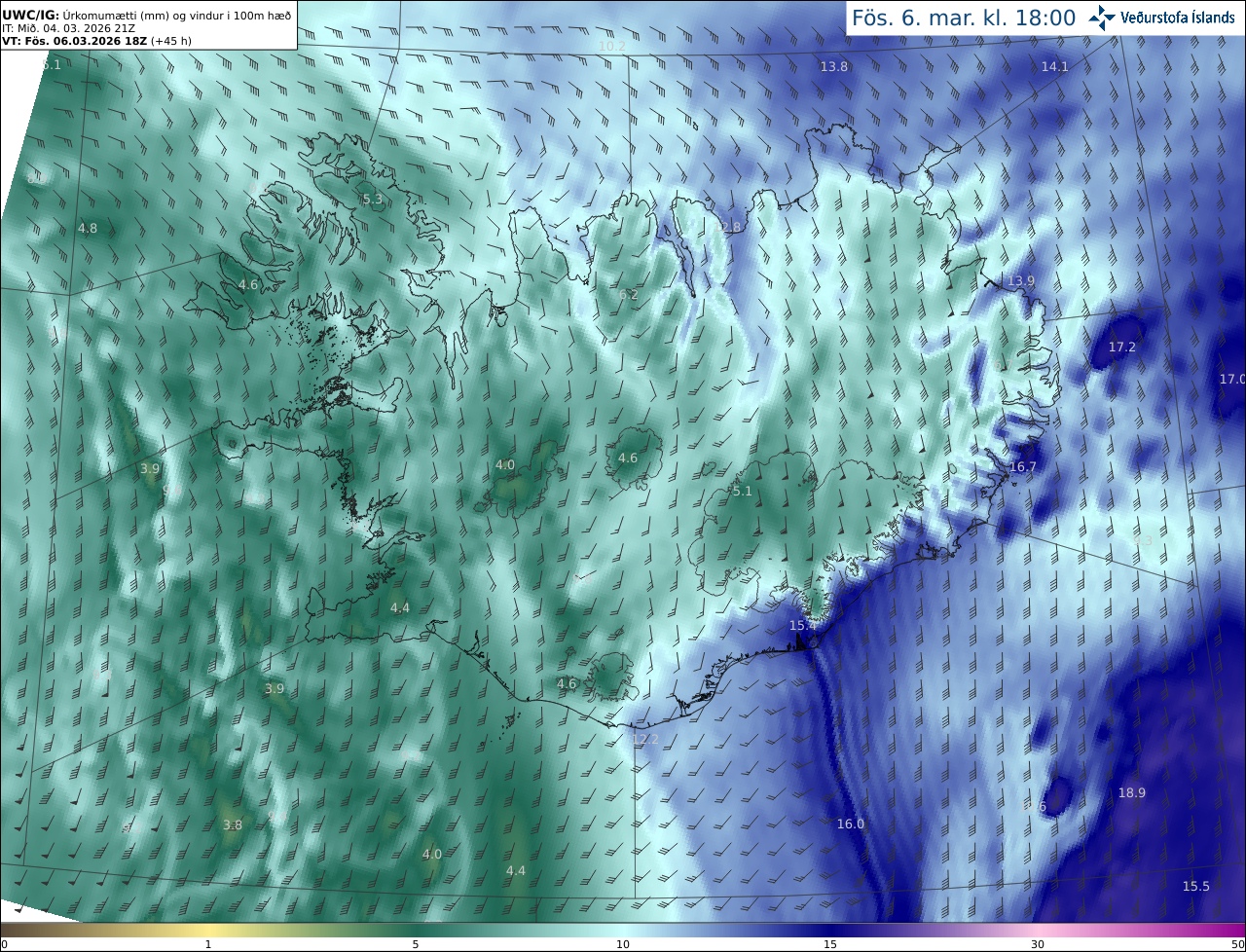Click the 14.1 value on the map
Viewport: 1246px width, 952px height.
click(1055, 66)
